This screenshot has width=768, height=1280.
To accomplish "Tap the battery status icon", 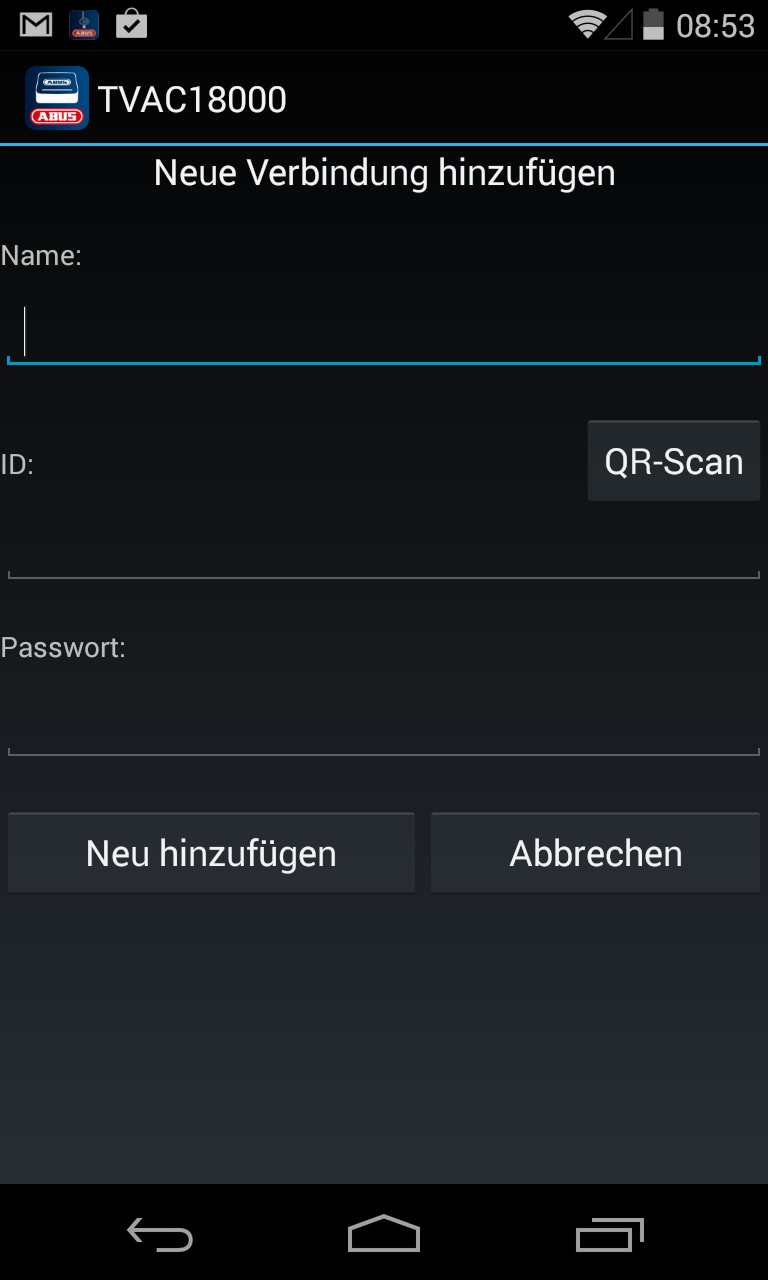I will 653,24.
